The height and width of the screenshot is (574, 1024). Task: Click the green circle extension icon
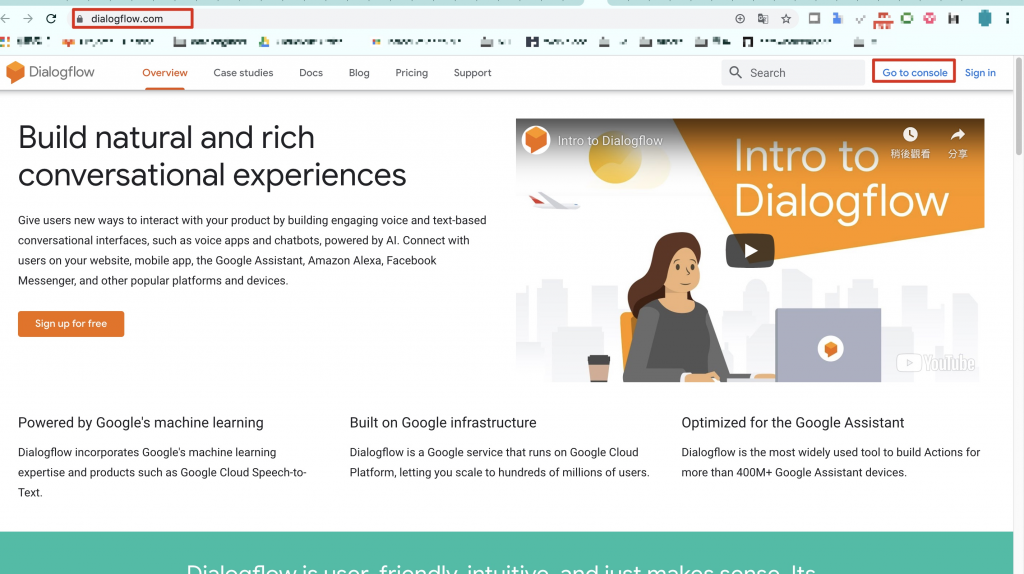tap(906, 18)
